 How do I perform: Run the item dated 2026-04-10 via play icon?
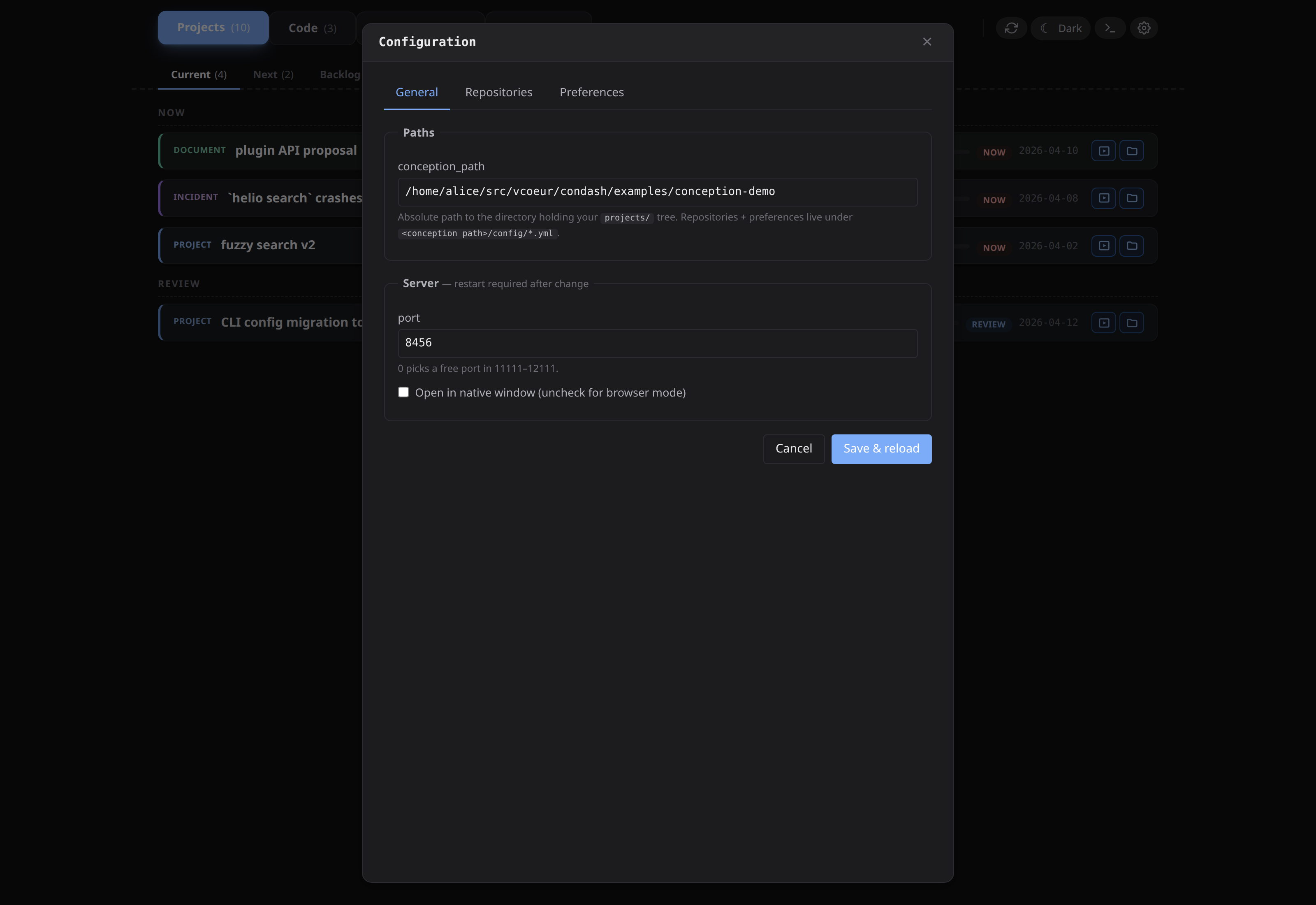point(1103,151)
